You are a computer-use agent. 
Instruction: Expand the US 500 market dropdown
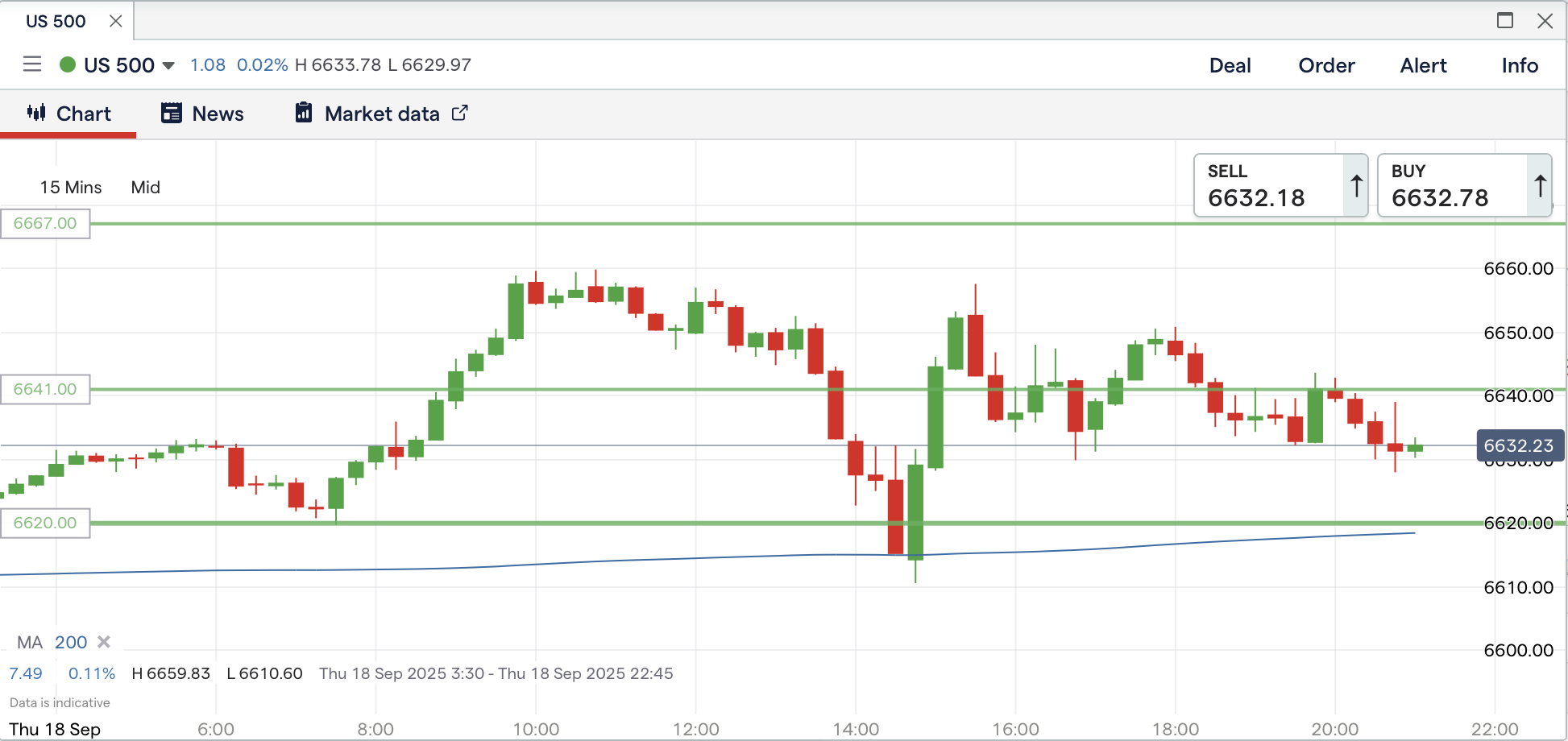(168, 65)
